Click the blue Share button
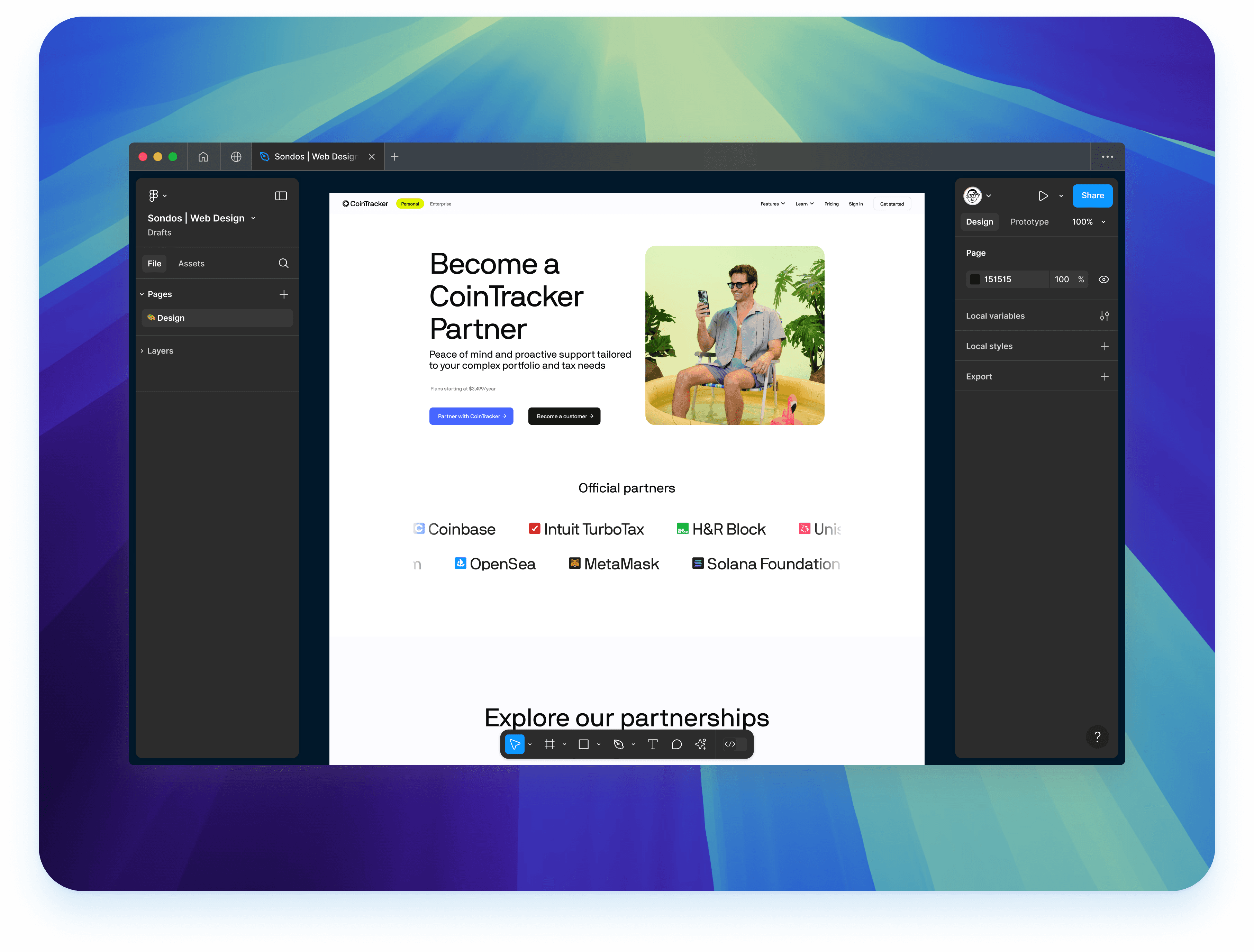 point(1092,196)
